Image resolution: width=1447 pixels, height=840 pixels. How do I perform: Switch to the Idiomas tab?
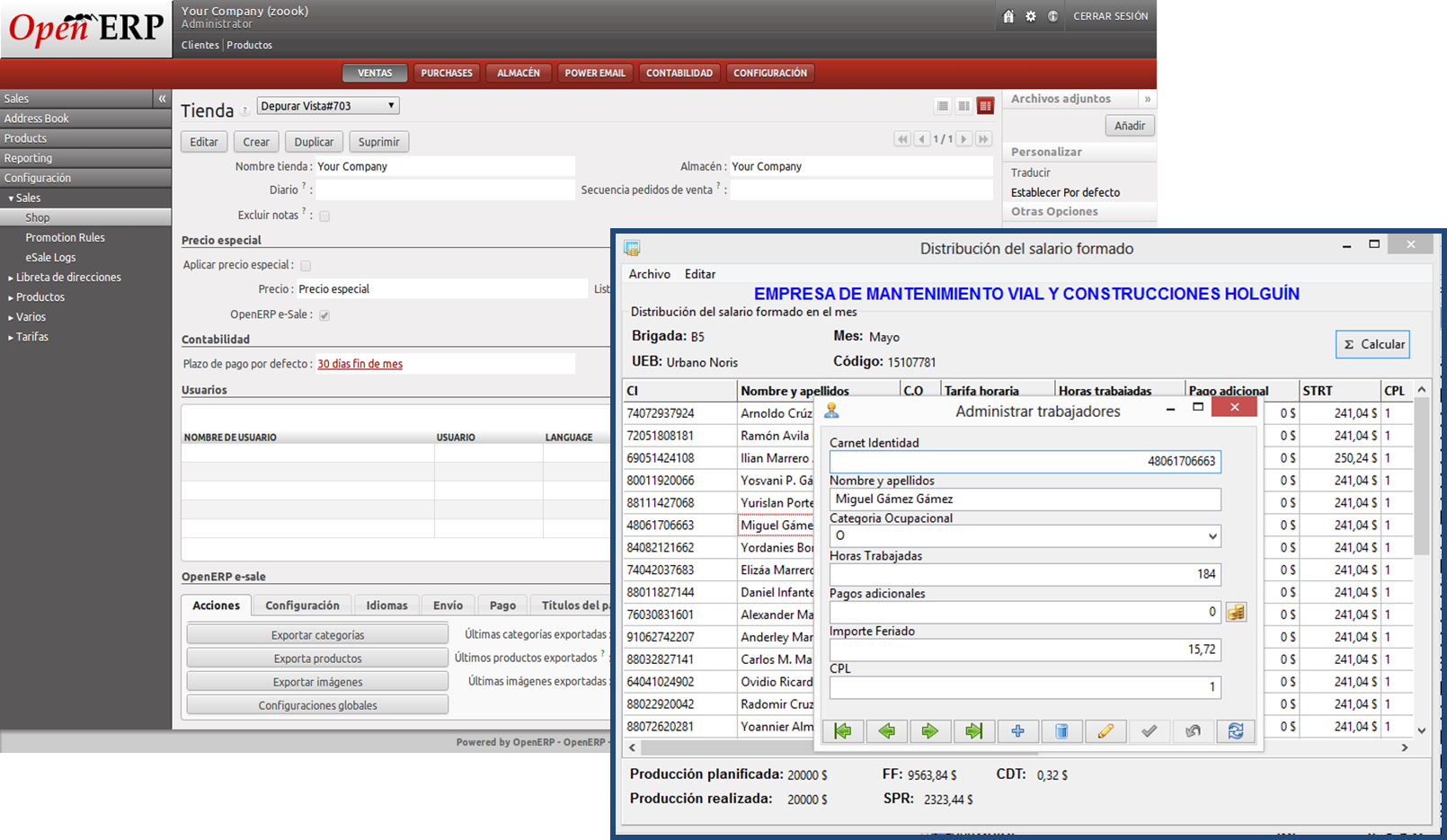386,606
